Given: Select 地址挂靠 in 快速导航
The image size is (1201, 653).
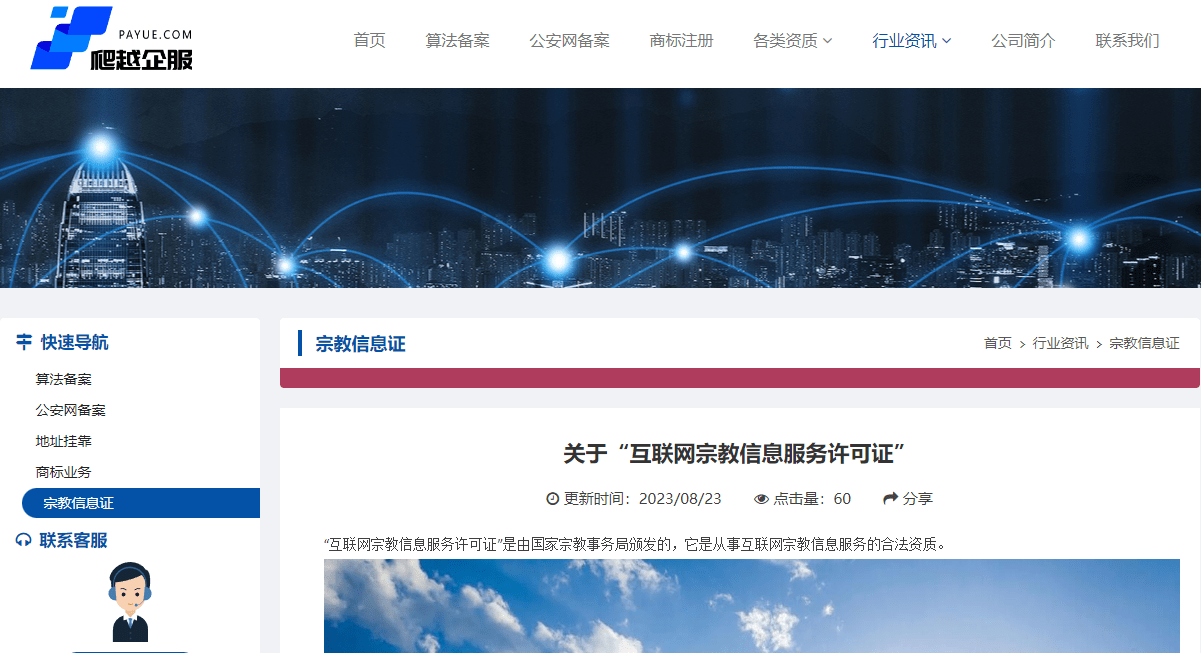Looking at the screenshot, I should 62,441.
